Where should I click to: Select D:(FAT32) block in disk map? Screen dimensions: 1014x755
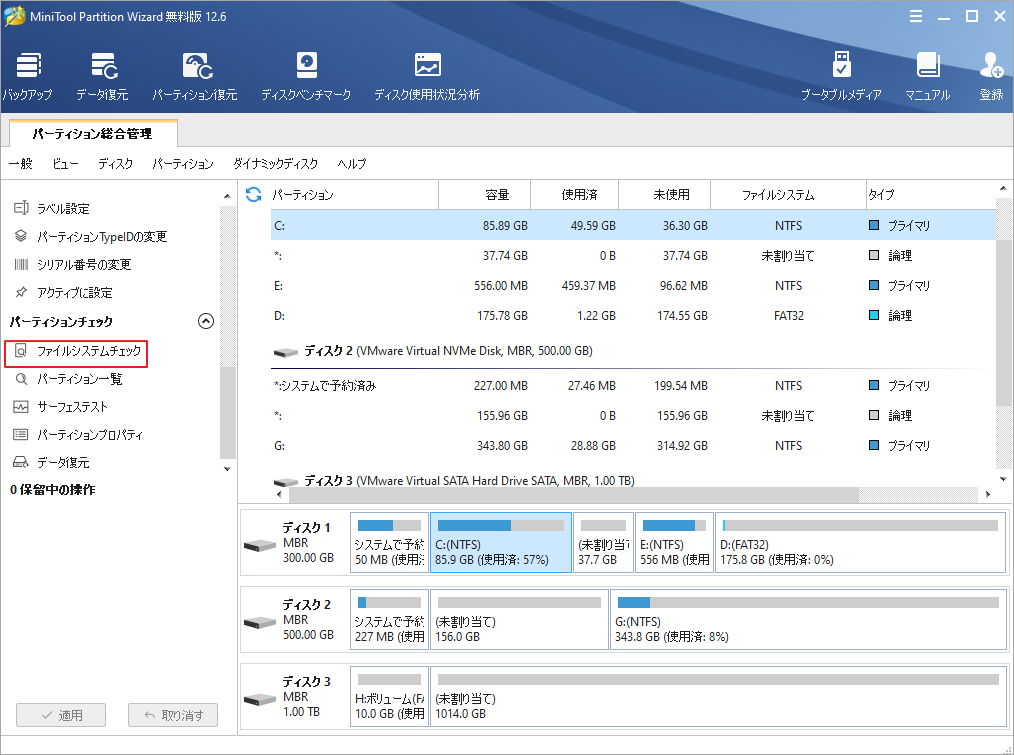click(860, 543)
